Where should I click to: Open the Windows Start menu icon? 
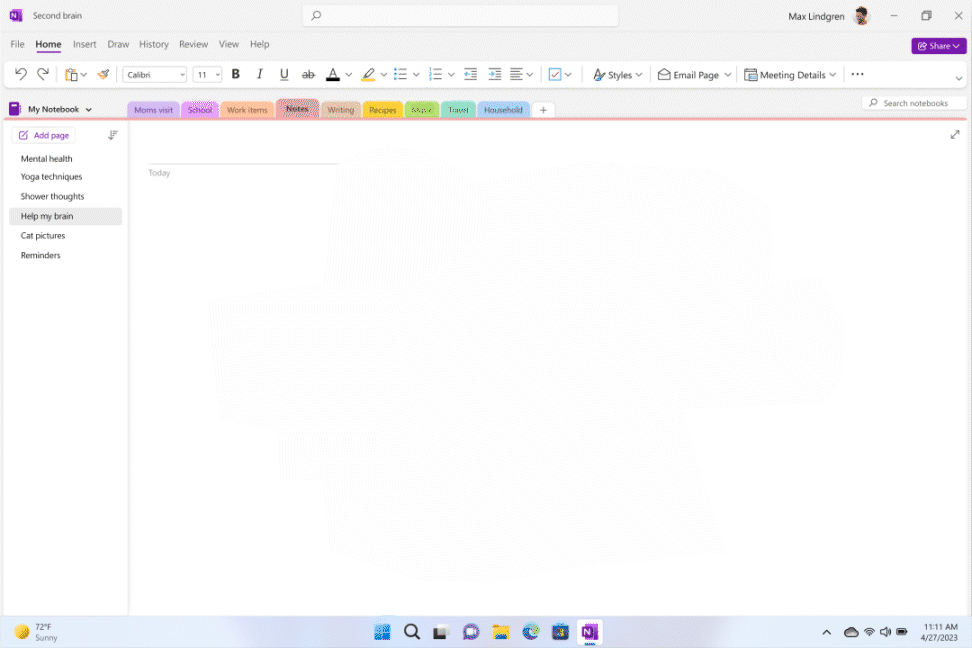point(382,632)
